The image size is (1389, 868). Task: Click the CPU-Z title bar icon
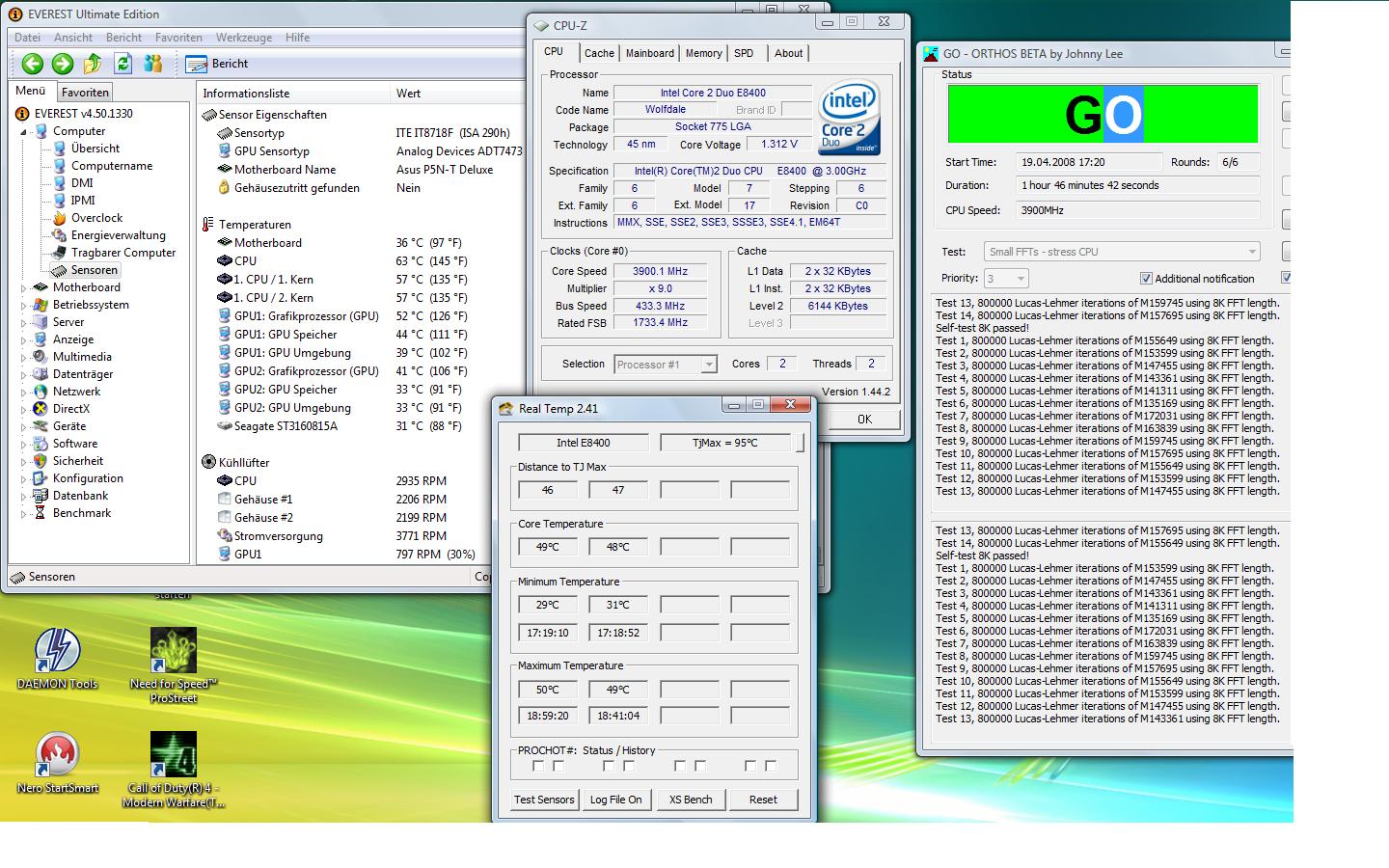541,26
